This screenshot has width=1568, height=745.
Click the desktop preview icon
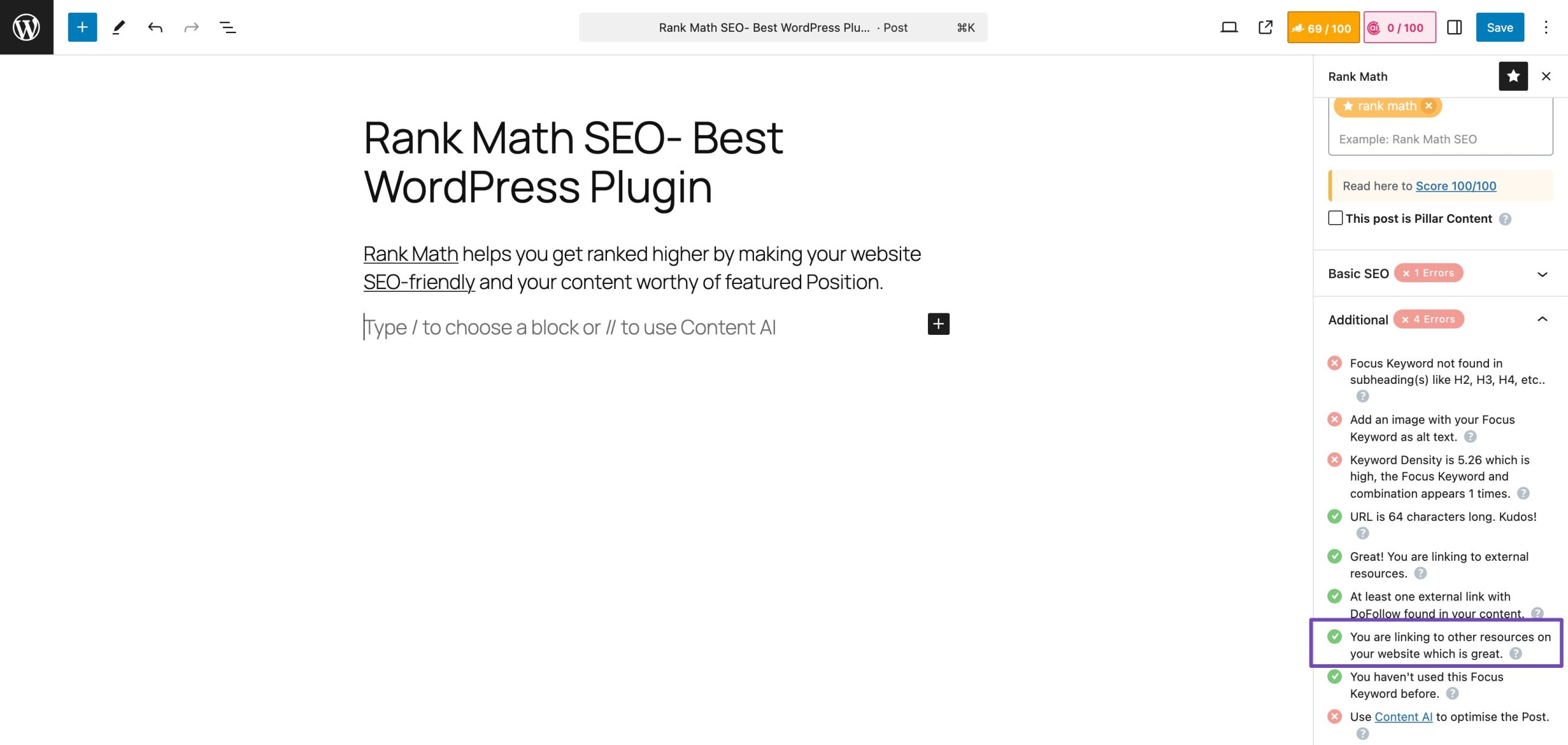click(x=1229, y=27)
